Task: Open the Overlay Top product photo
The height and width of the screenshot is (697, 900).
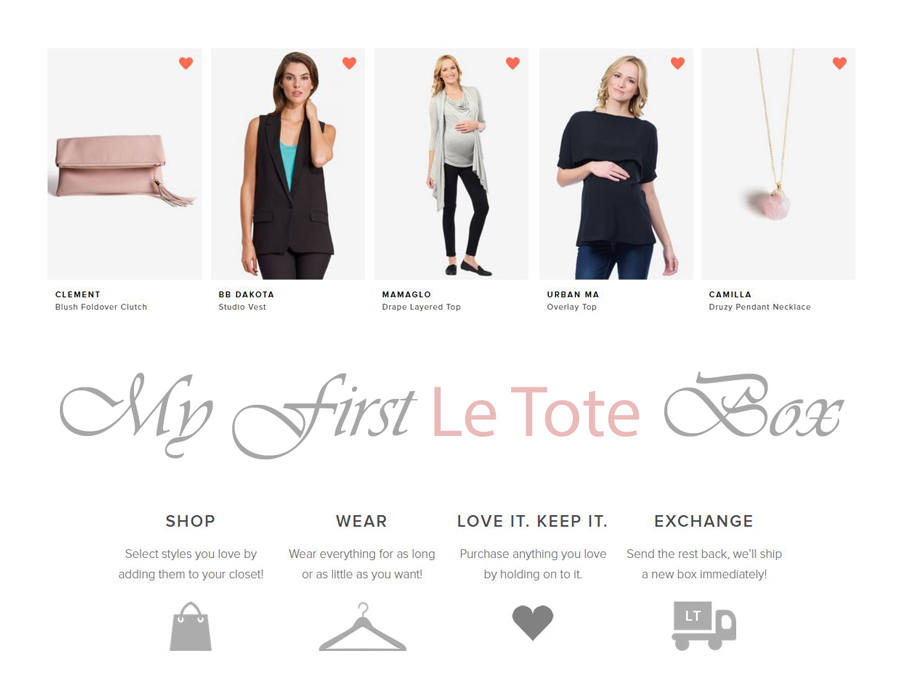Action: 616,164
